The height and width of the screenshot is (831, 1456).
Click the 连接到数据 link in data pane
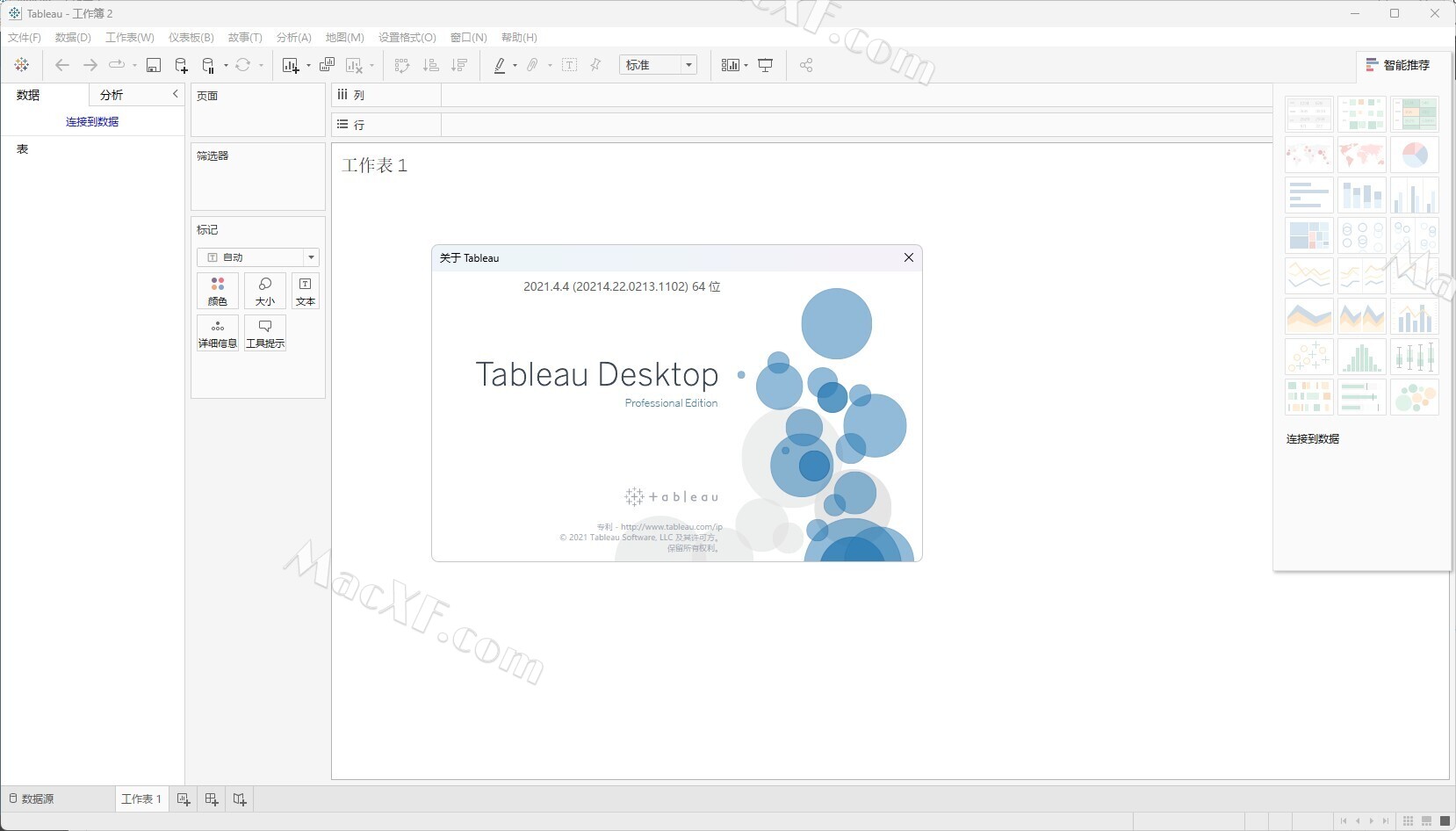pos(92,122)
